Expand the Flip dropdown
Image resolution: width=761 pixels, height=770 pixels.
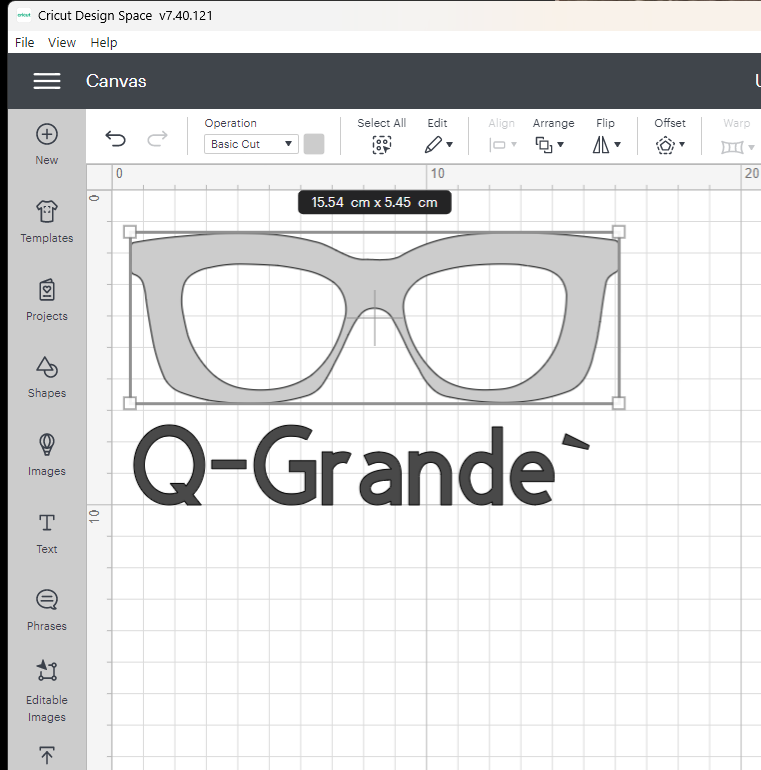tap(606, 144)
